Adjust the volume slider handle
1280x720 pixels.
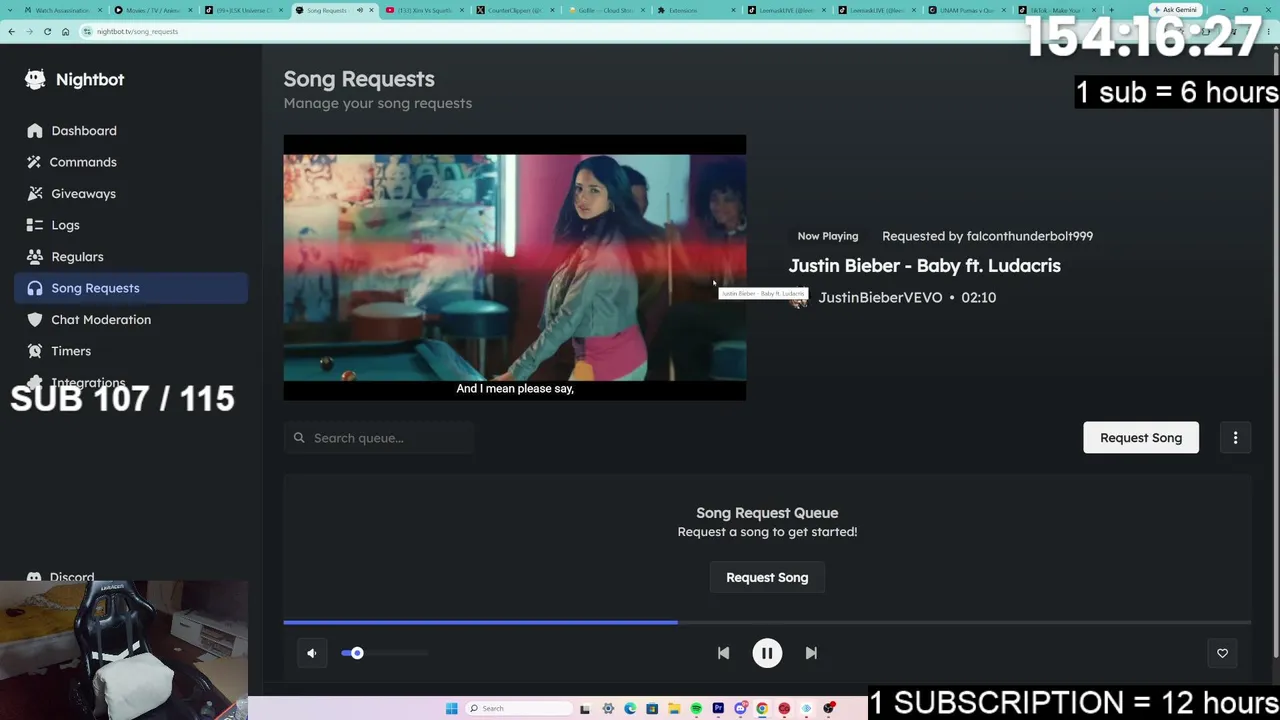click(357, 653)
